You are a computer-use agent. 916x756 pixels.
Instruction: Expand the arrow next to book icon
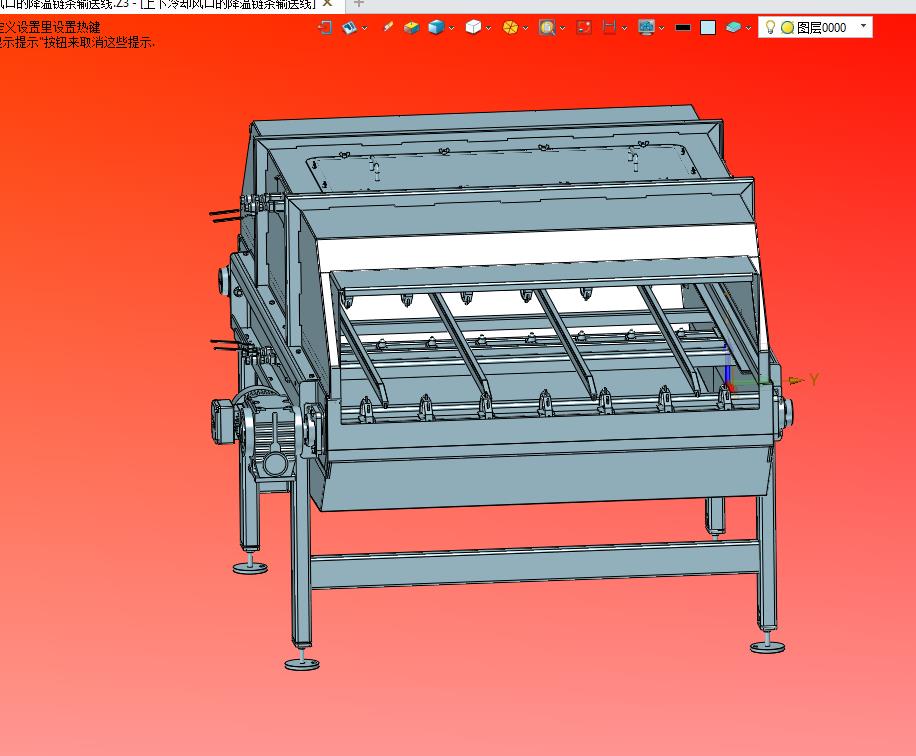point(365,28)
